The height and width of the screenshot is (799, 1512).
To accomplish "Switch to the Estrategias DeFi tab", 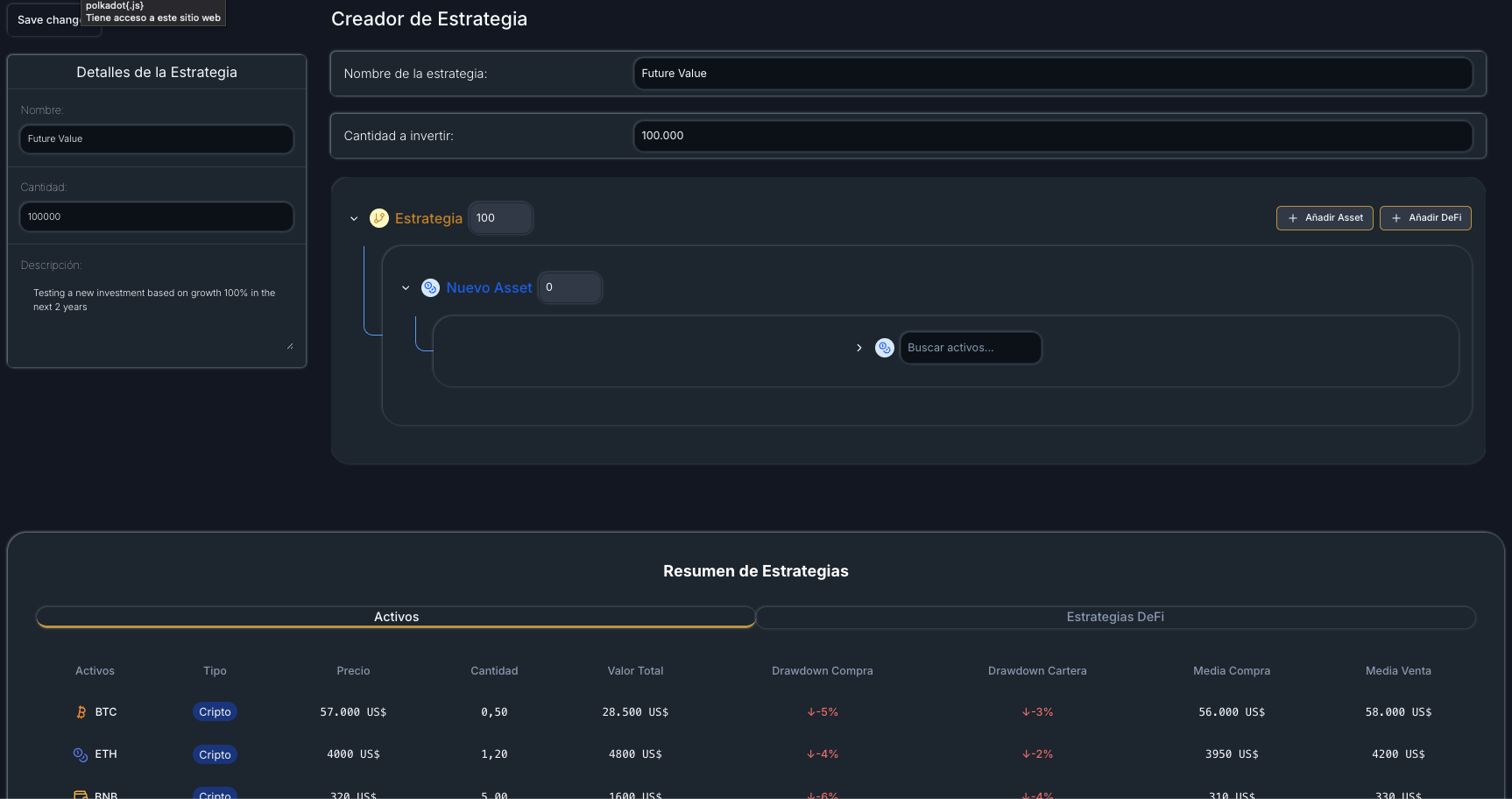I will coord(1115,617).
